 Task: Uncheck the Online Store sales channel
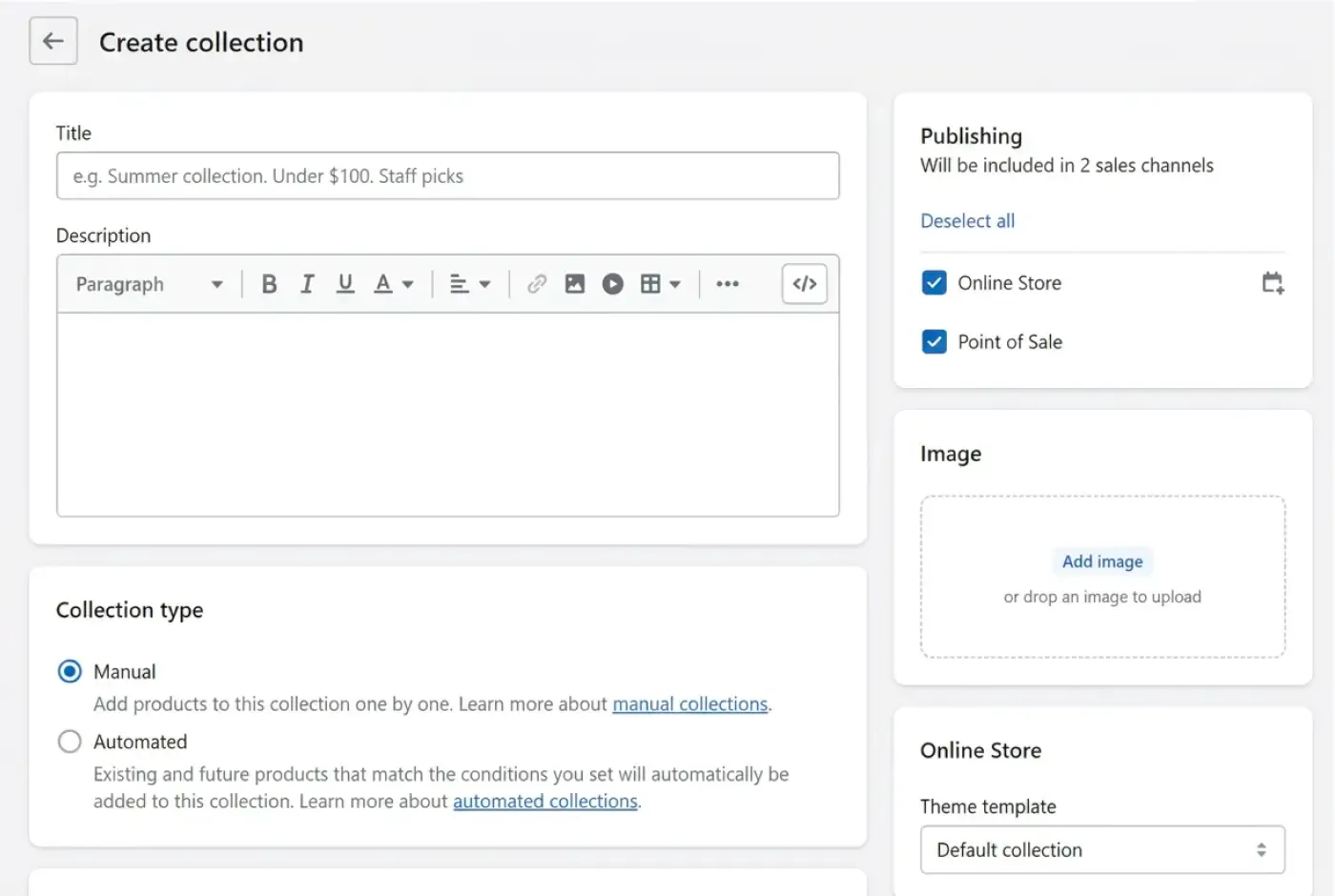(x=934, y=282)
